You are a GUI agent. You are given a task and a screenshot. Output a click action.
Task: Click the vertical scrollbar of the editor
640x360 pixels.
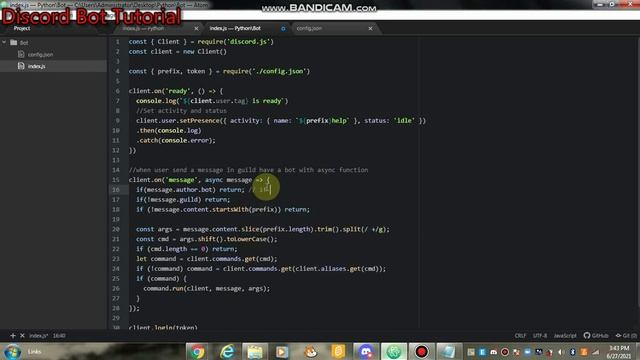638,171
